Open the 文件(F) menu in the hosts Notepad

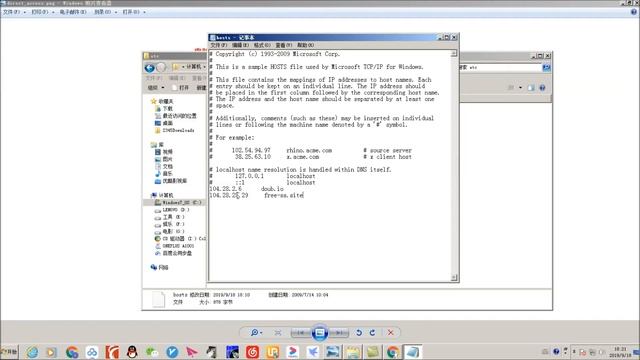pos(218,45)
